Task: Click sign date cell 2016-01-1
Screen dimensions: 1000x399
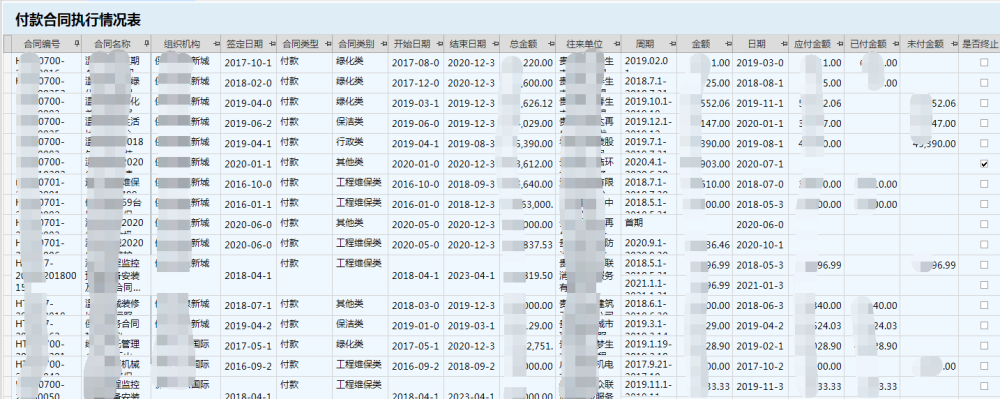Action: [249, 204]
